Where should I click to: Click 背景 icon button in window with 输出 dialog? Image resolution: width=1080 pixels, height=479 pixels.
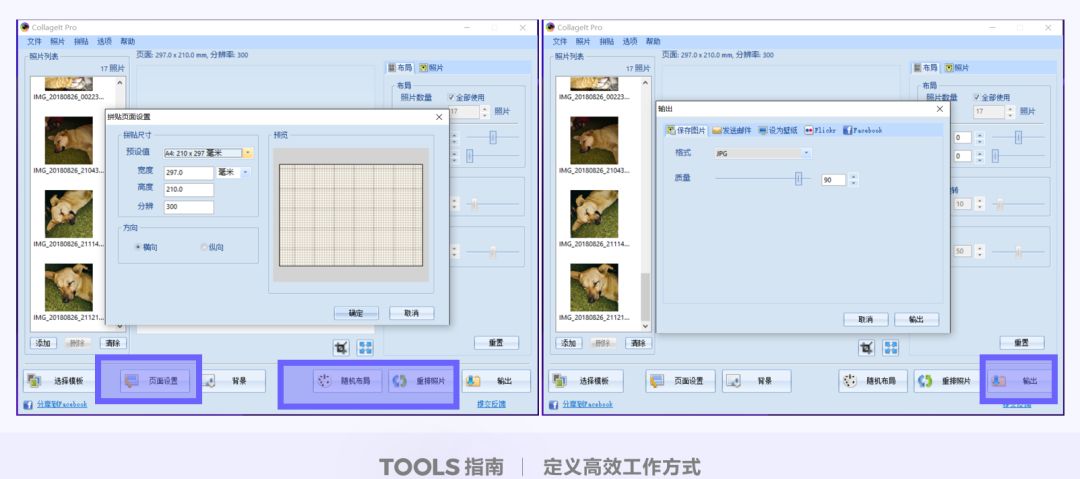coord(756,381)
